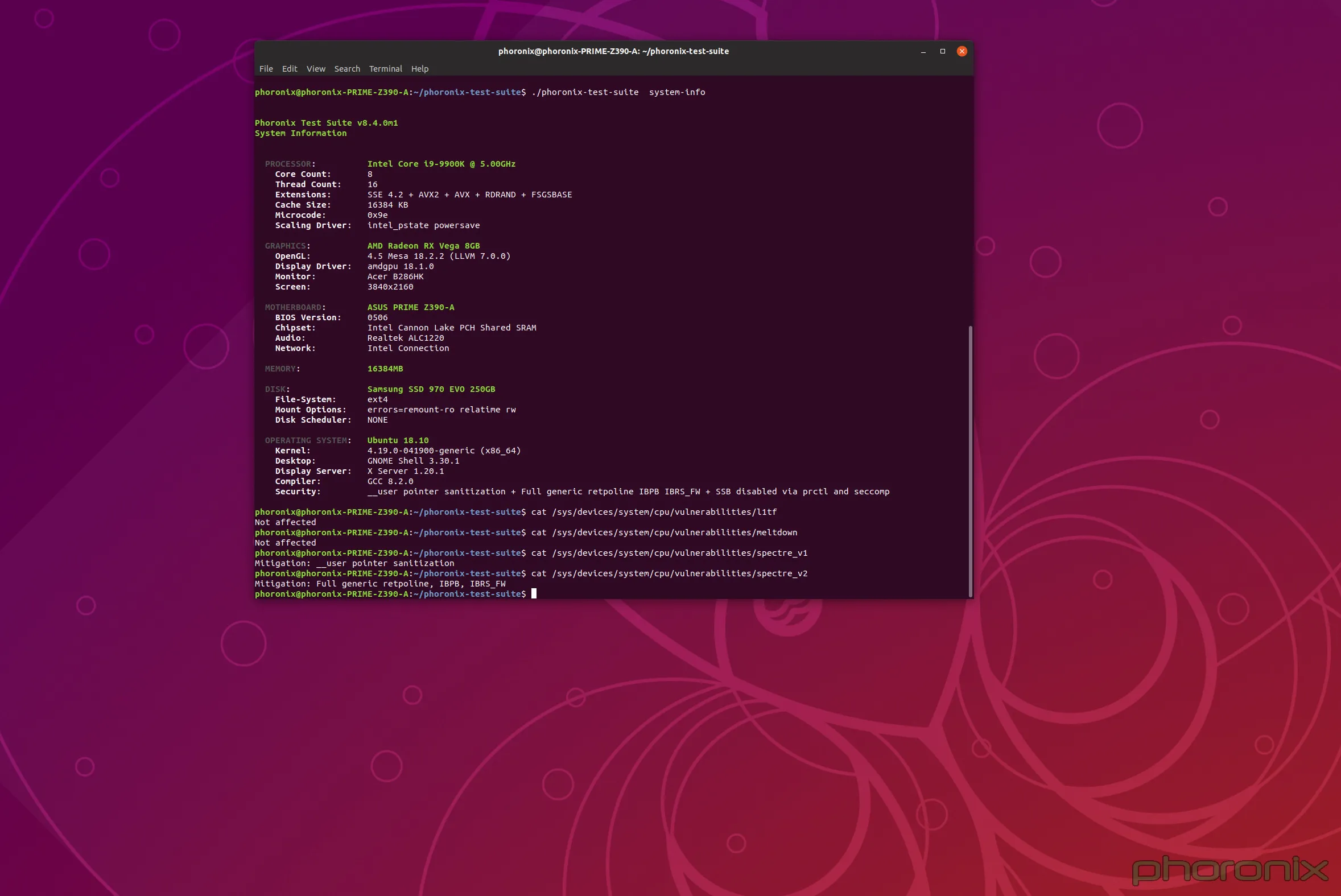Image resolution: width=1341 pixels, height=896 pixels.
Task: Open the Help menu
Action: [x=419, y=69]
